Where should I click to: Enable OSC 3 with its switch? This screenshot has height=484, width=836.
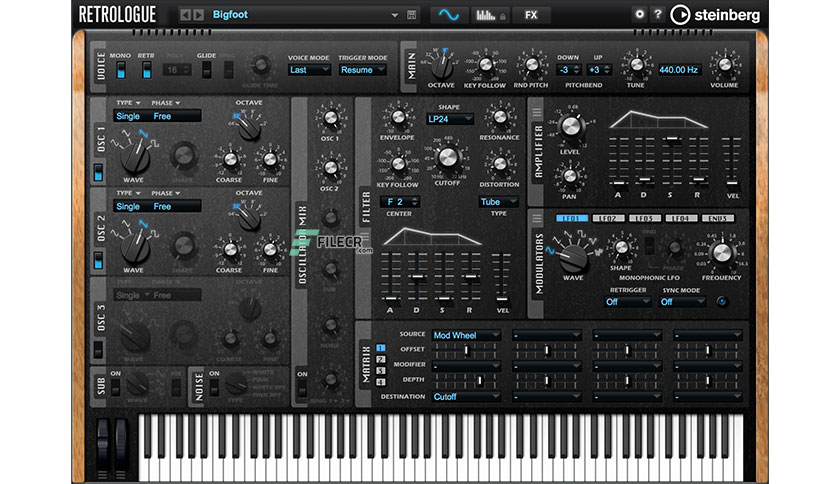(x=98, y=350)
